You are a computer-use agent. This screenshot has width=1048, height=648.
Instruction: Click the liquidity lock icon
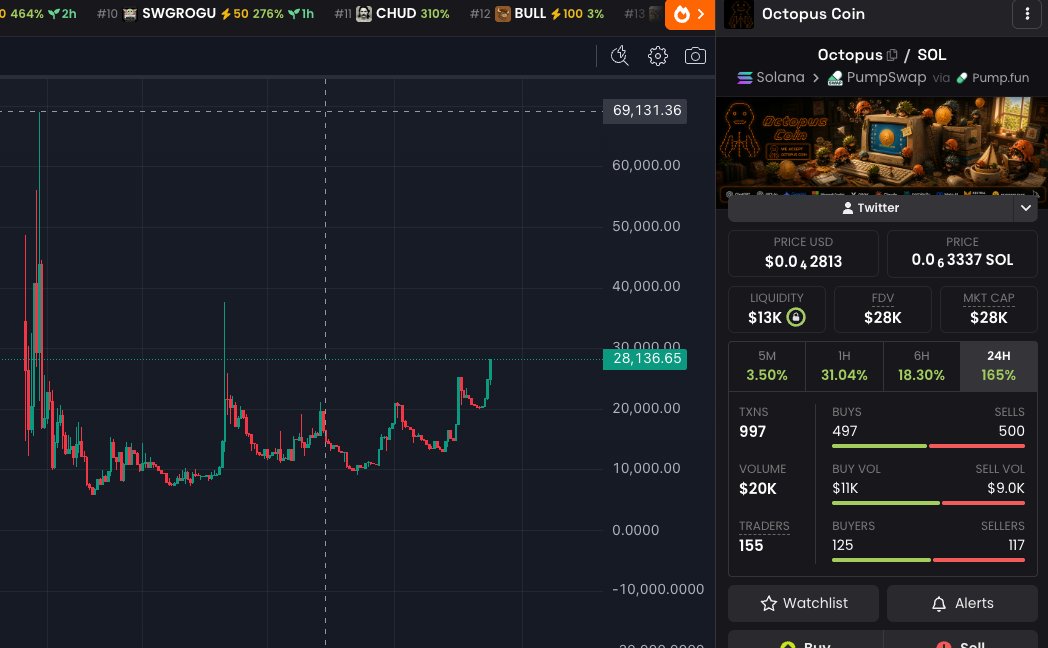795,317
